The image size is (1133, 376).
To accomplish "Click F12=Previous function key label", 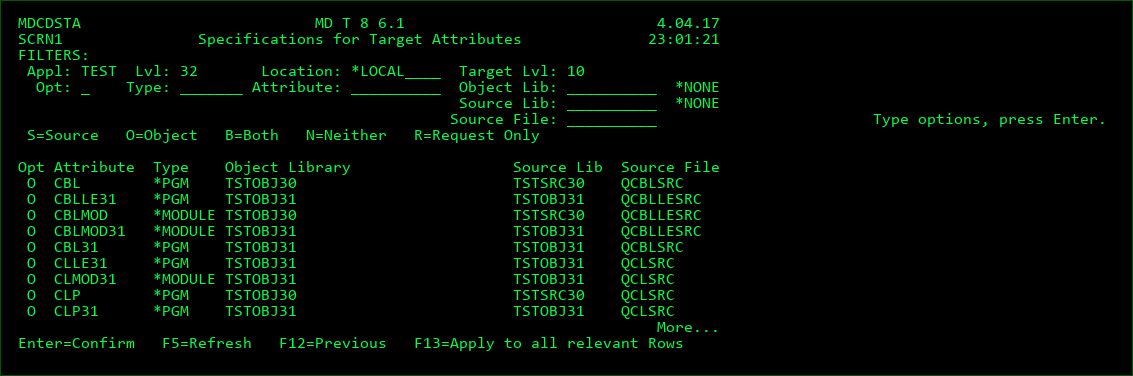I will point(332,343).
